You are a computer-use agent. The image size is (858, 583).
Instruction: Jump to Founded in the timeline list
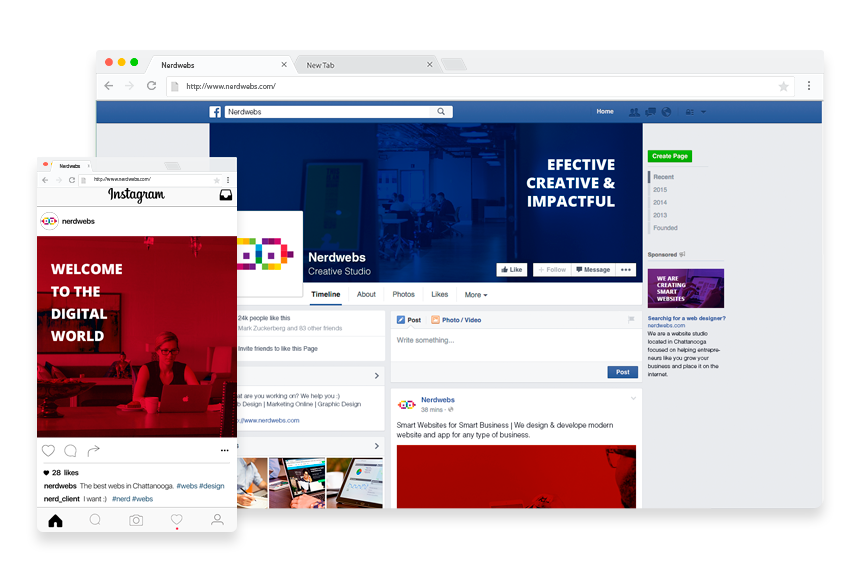click(x=665, y=228)
